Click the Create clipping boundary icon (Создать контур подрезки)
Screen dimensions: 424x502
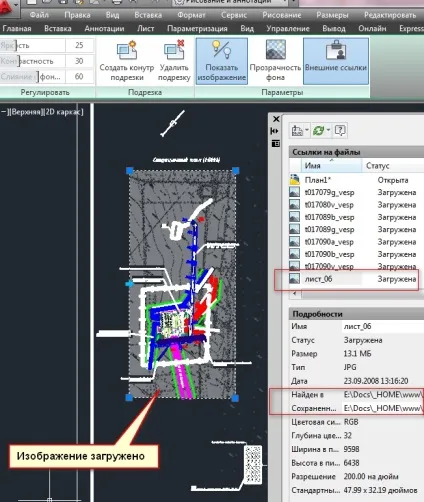127,61
